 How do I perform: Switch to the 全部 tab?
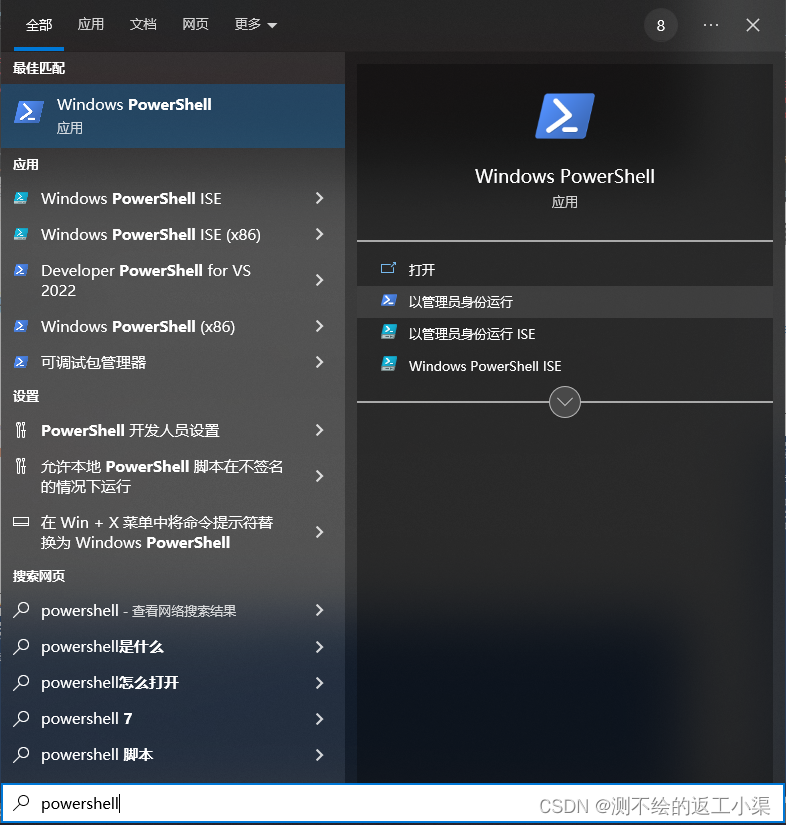pyautogui.click(x=39, y=25)
